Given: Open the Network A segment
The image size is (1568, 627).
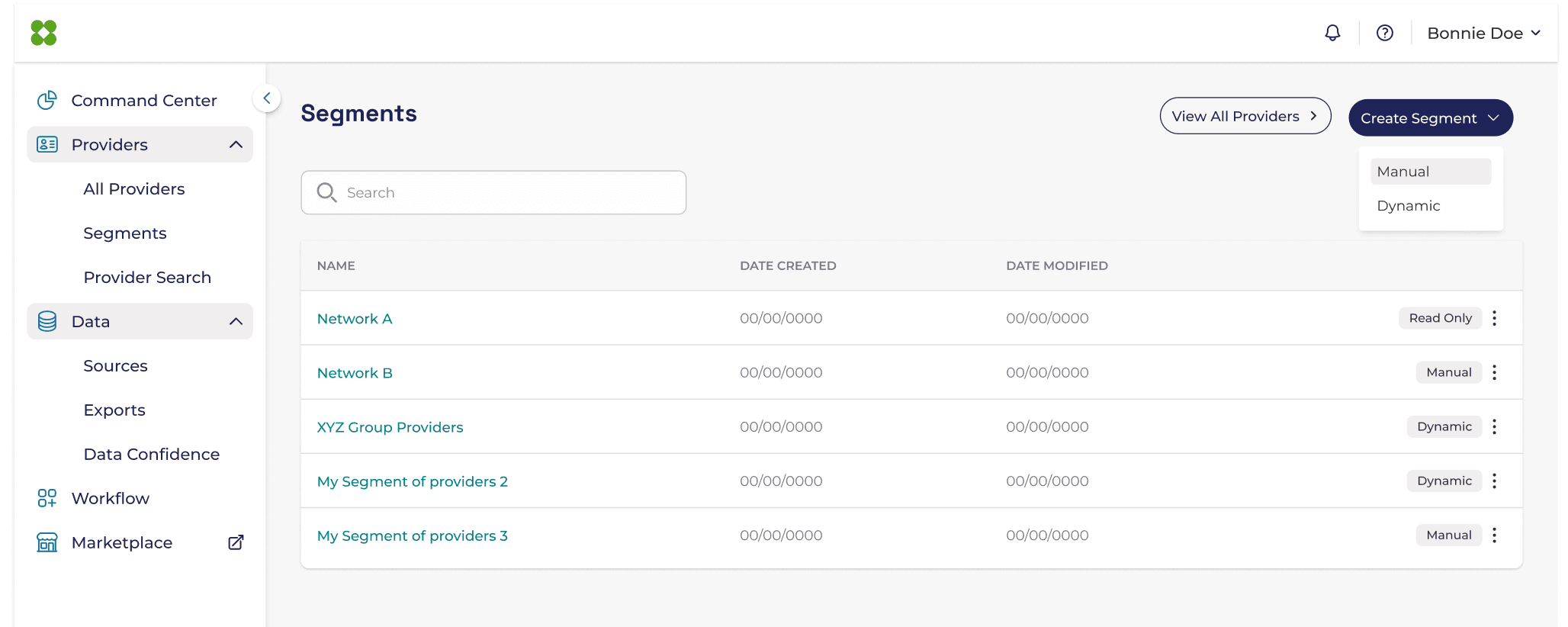Looking at the screenshot, I should pos(355,319).
